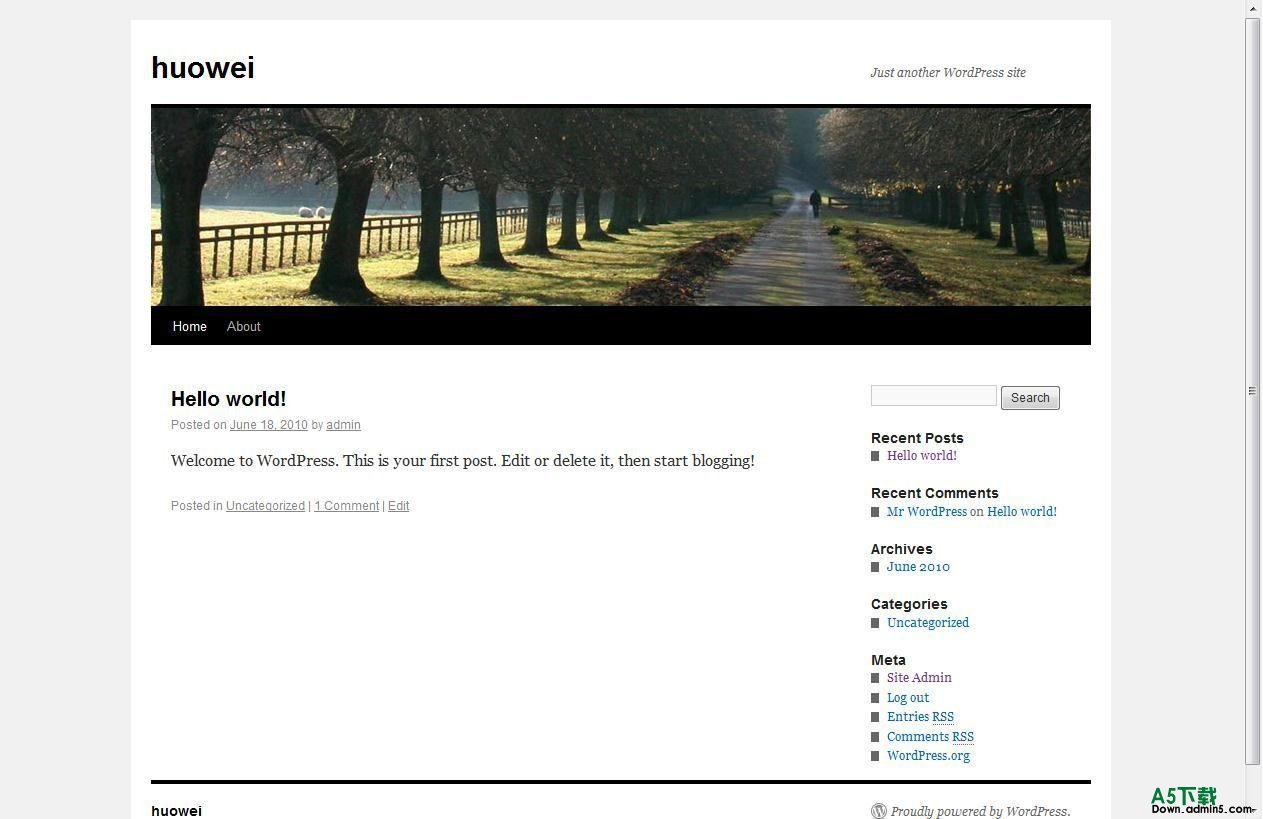Viewport: 1263px width, 819px height.
Task: Visit WordPress.org from the sidebar
Action: (927, 755)
